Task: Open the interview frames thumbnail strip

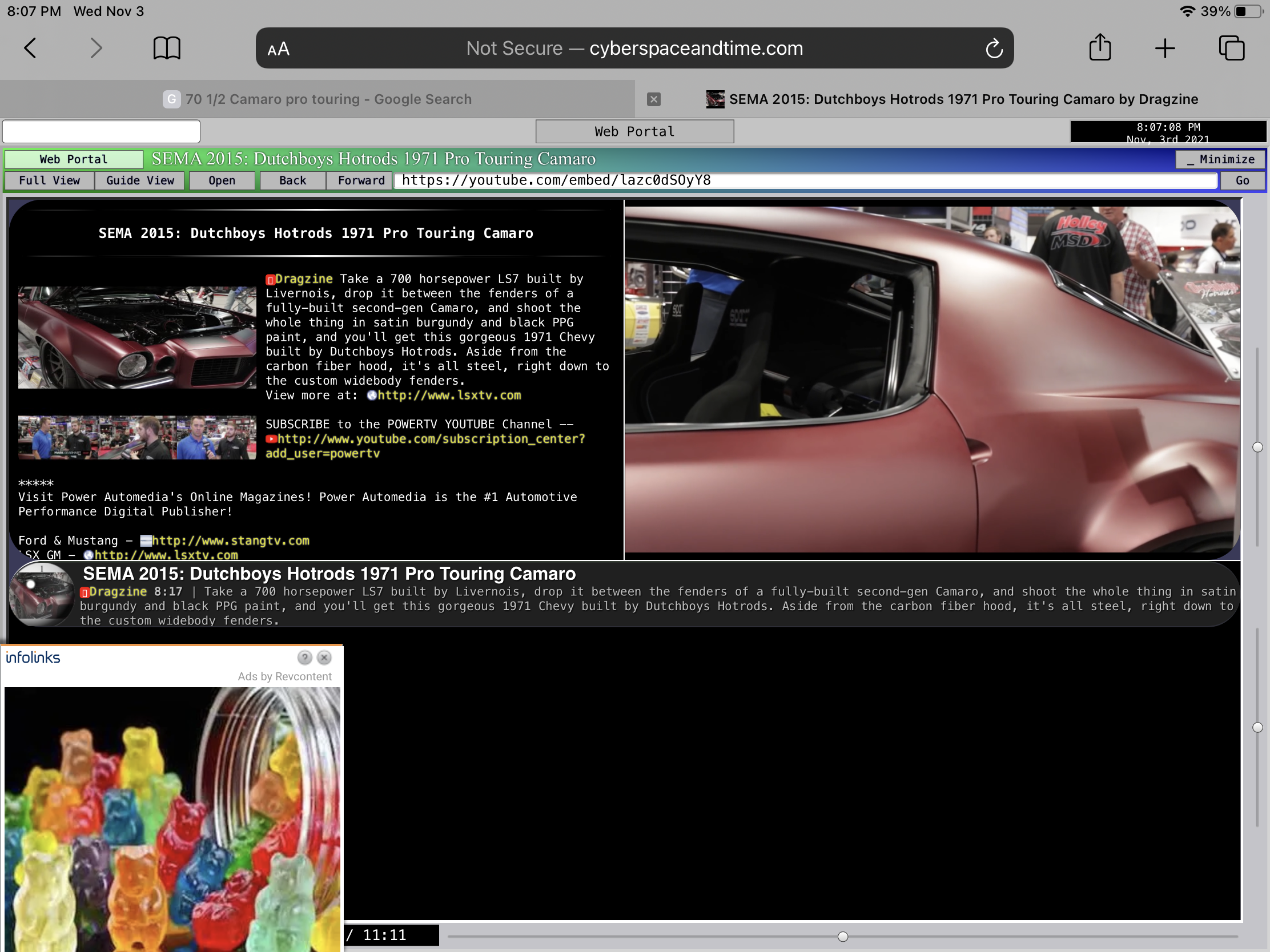Action: pos(137,437)
